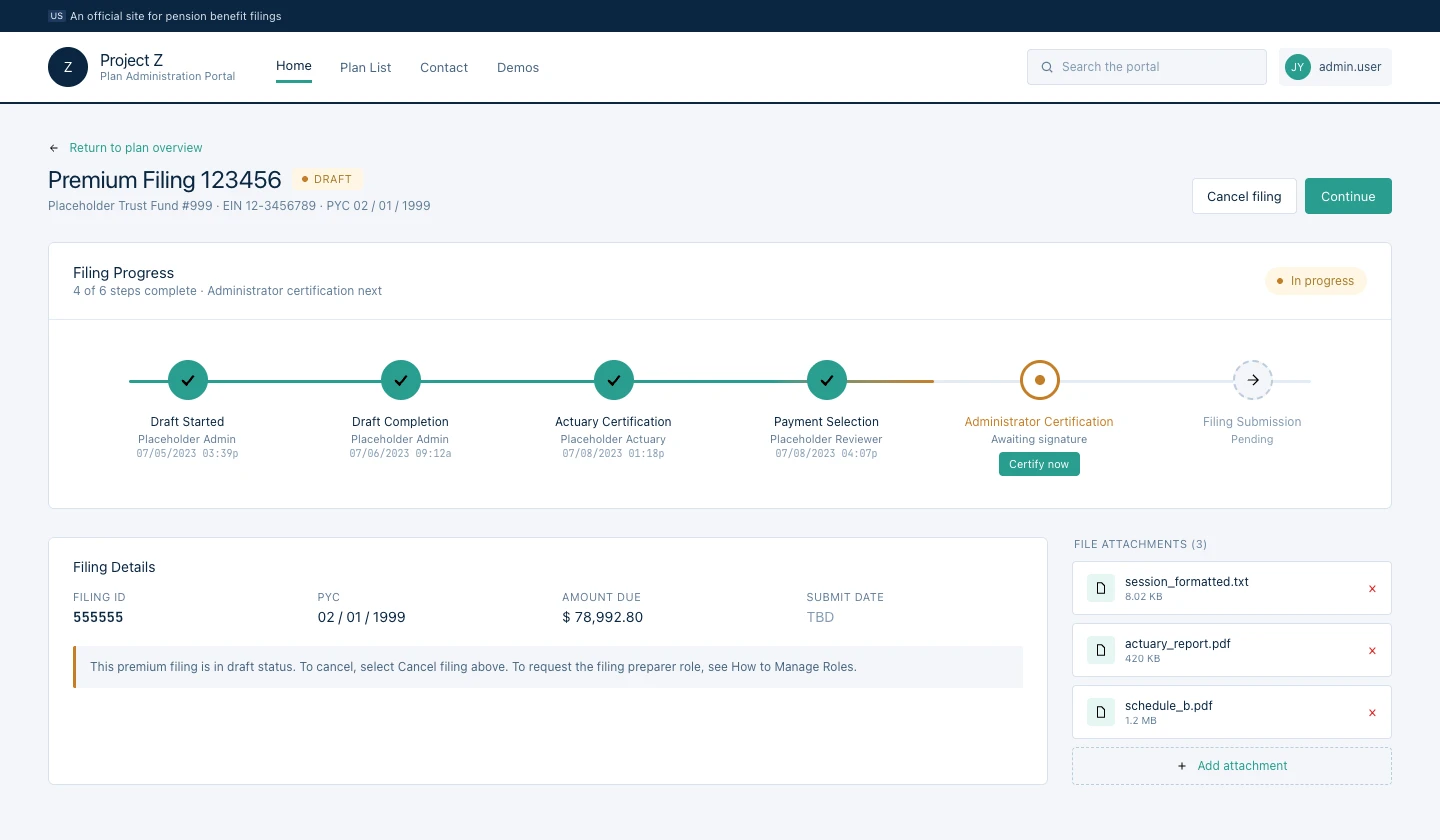1440x840 pixels.
Task: Click the draft status notice text
Action: 473,667
